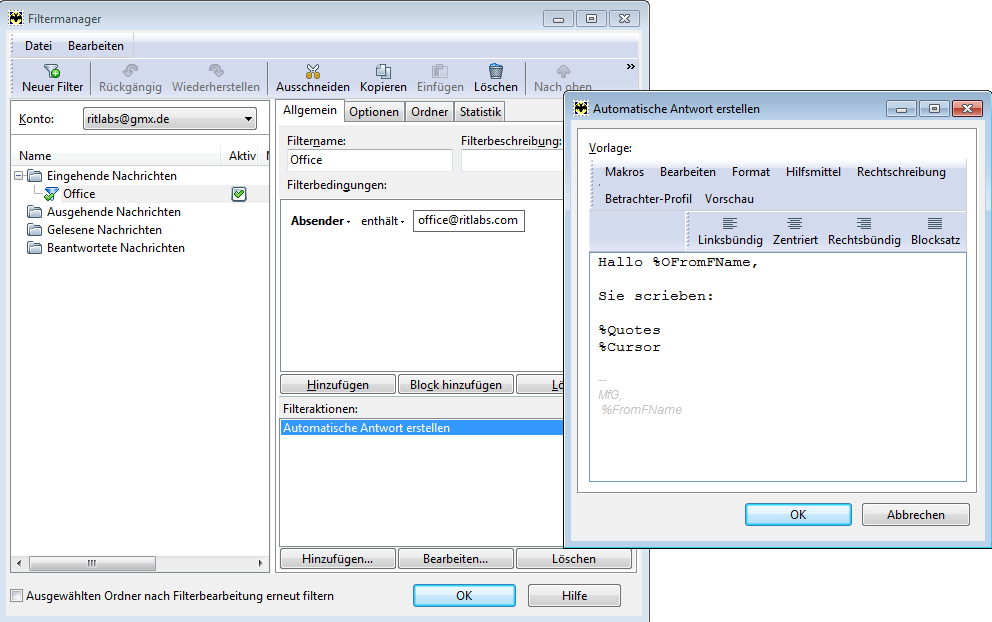The image size is (992, 622).
Task: Enable Ausgewählten Ordner erneut filtern checkbox
Action: [17, 595]
